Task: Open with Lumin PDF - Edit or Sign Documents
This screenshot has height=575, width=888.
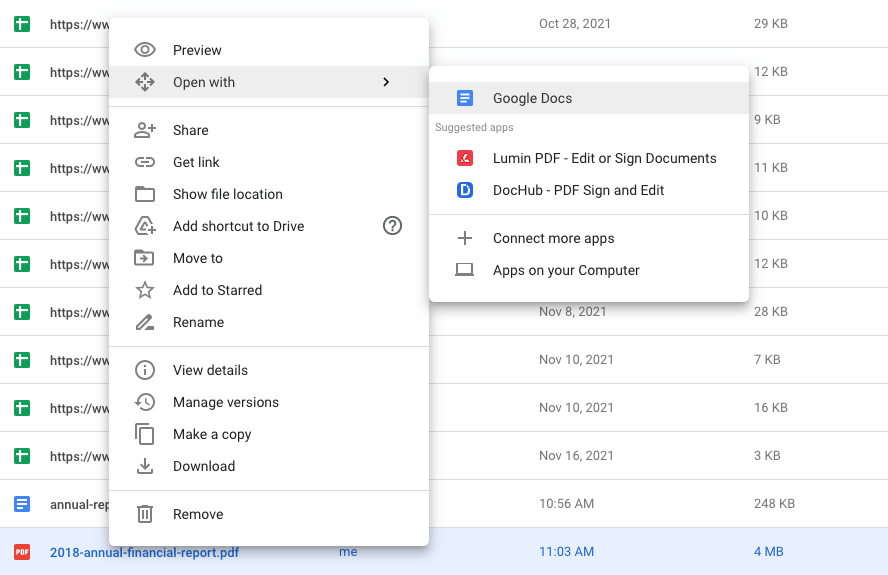Action: click(589, 158)
